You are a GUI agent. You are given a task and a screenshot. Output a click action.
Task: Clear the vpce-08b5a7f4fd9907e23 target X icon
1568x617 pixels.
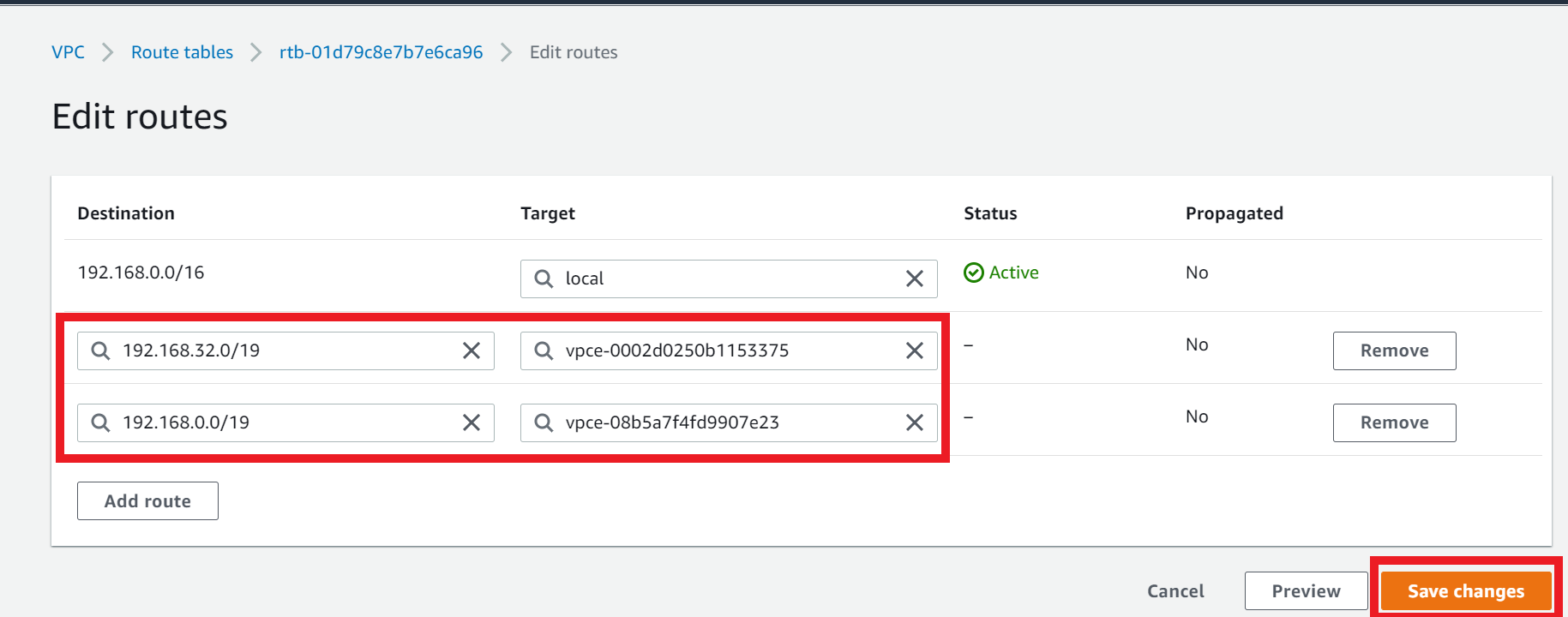point(915,422)
